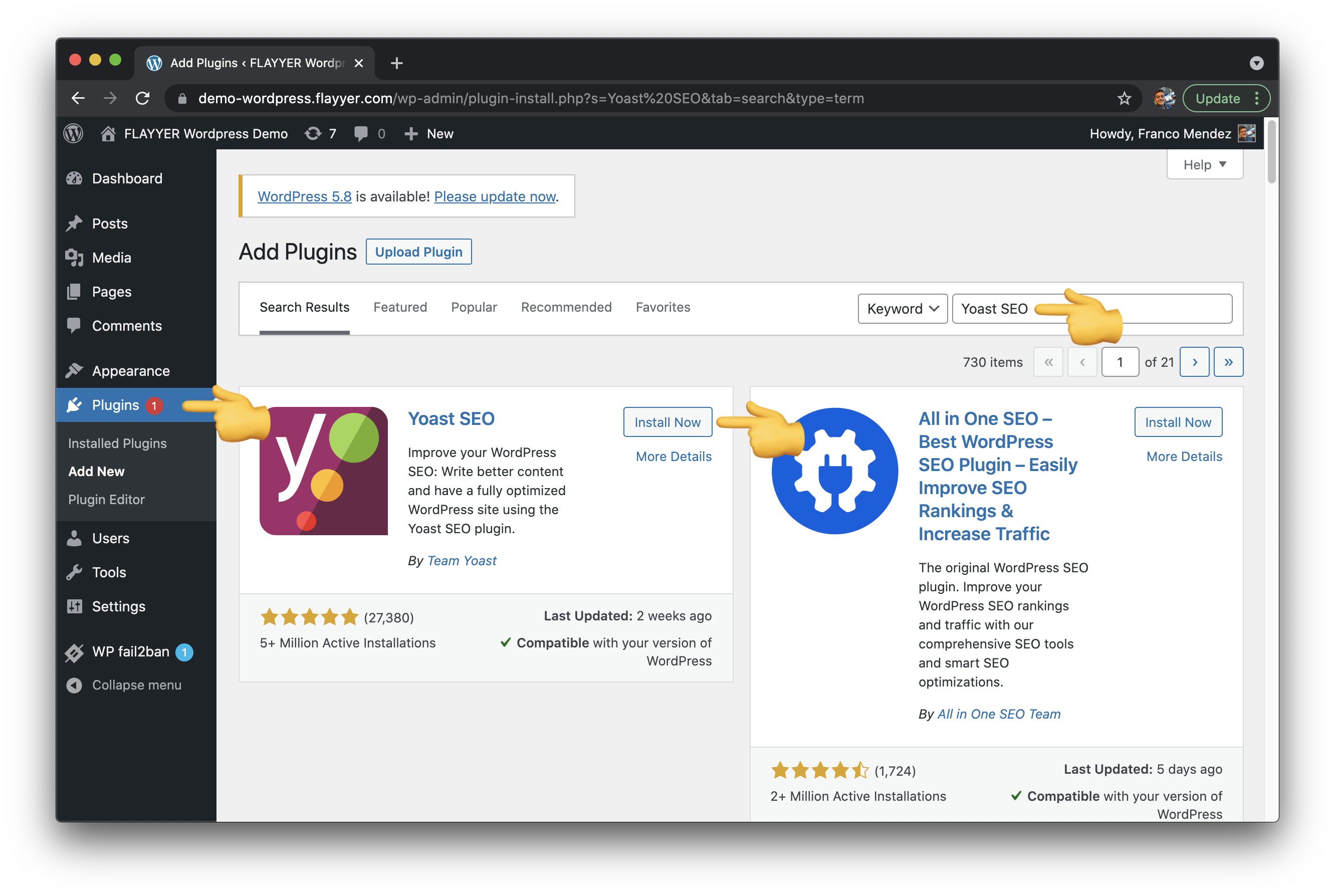The image size is (1335, 896).
Task: Bookmark this page with the star icon
Action: 1124,98
